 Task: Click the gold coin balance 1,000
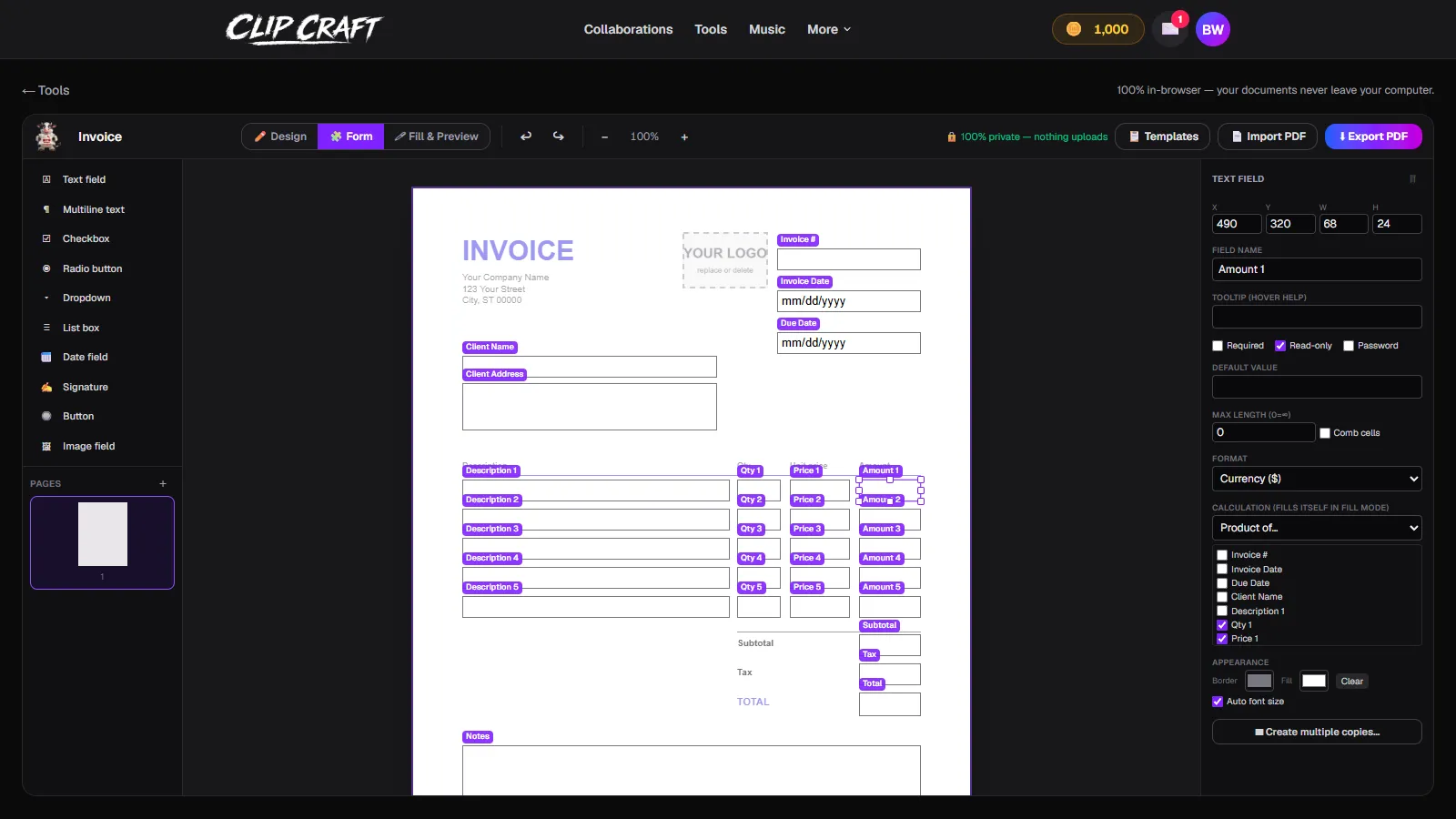(1098, 29)
